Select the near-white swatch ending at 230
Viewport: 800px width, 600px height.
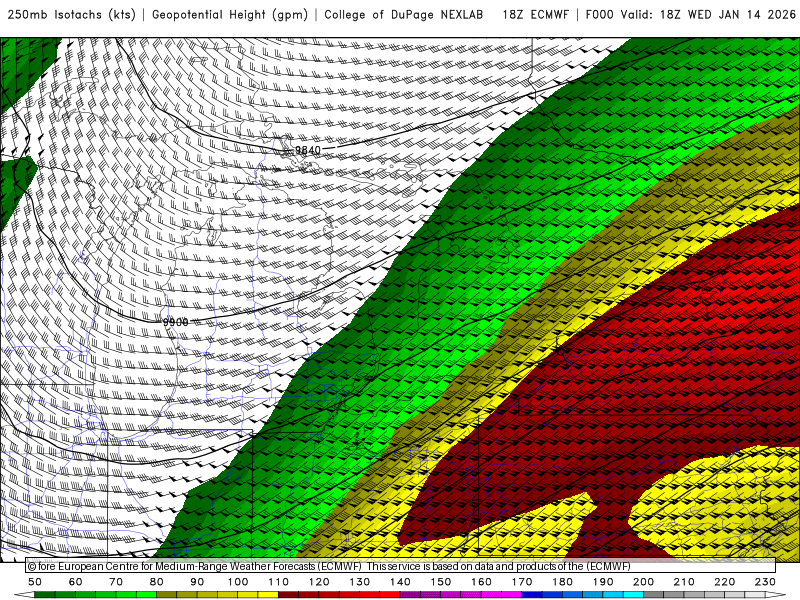click(755, 595)
